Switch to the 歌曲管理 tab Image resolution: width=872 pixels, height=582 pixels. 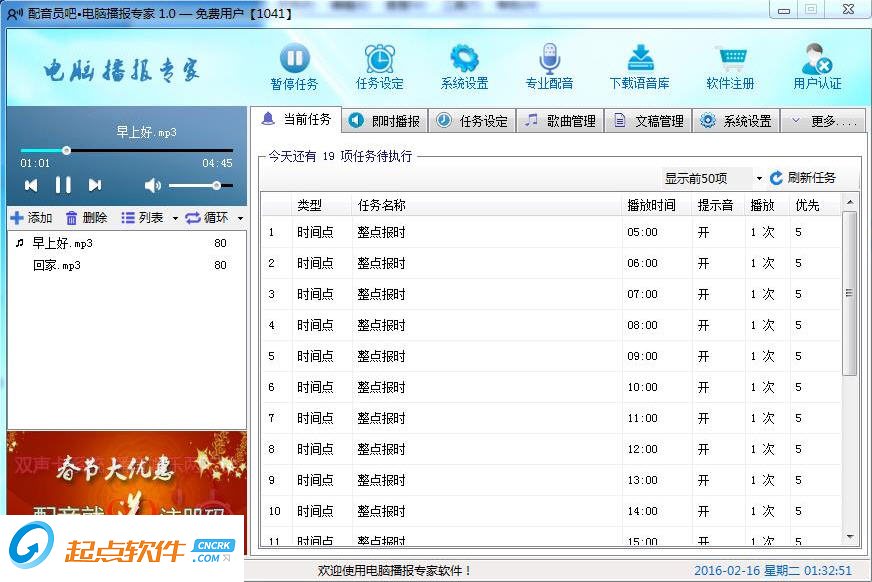(x=560, y=121)
